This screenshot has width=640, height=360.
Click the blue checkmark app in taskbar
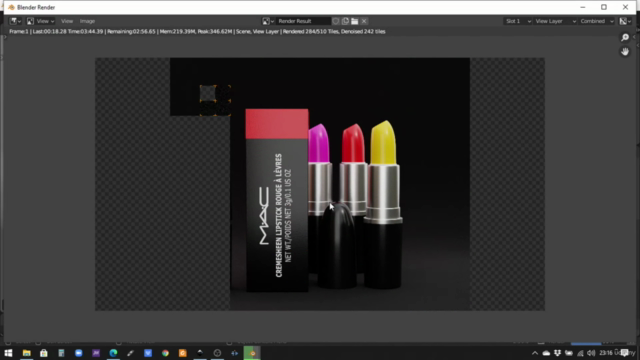(x=148, y=353)
